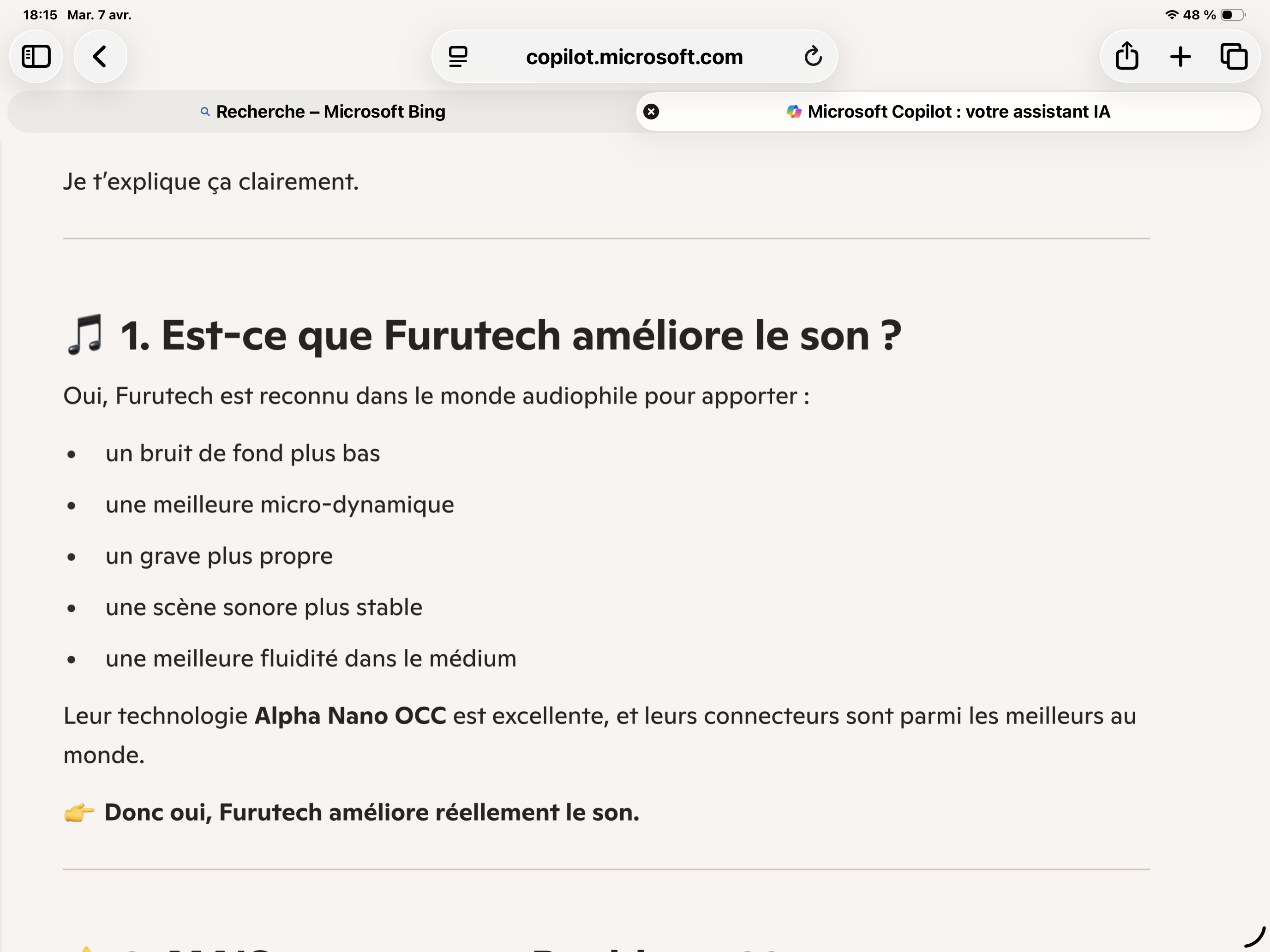The height and width of the screenshot is (952, 1270).
Task: Close the Microsoft Copilot tab
Action: coord(651,112)
